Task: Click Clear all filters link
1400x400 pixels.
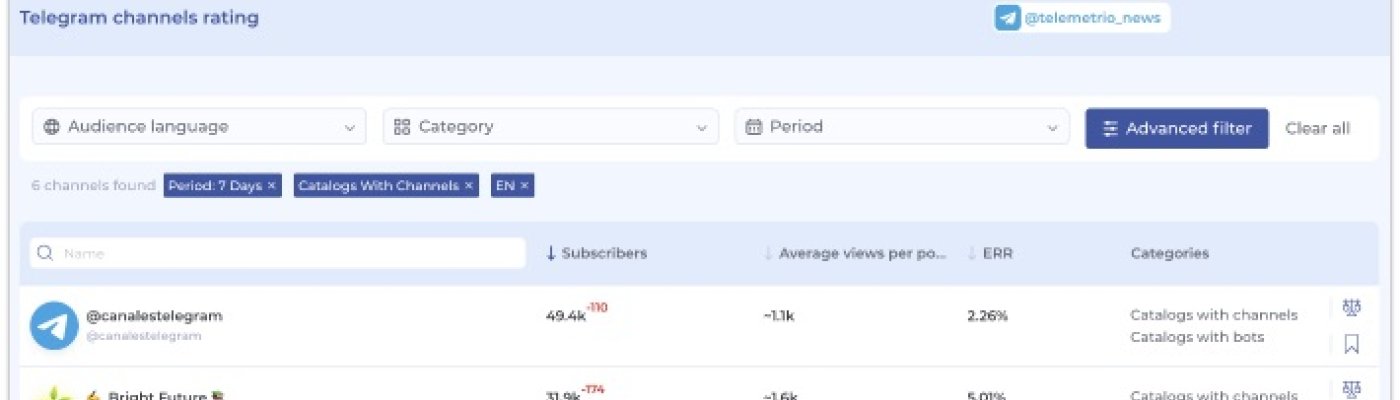Action: click(1317, 128)
